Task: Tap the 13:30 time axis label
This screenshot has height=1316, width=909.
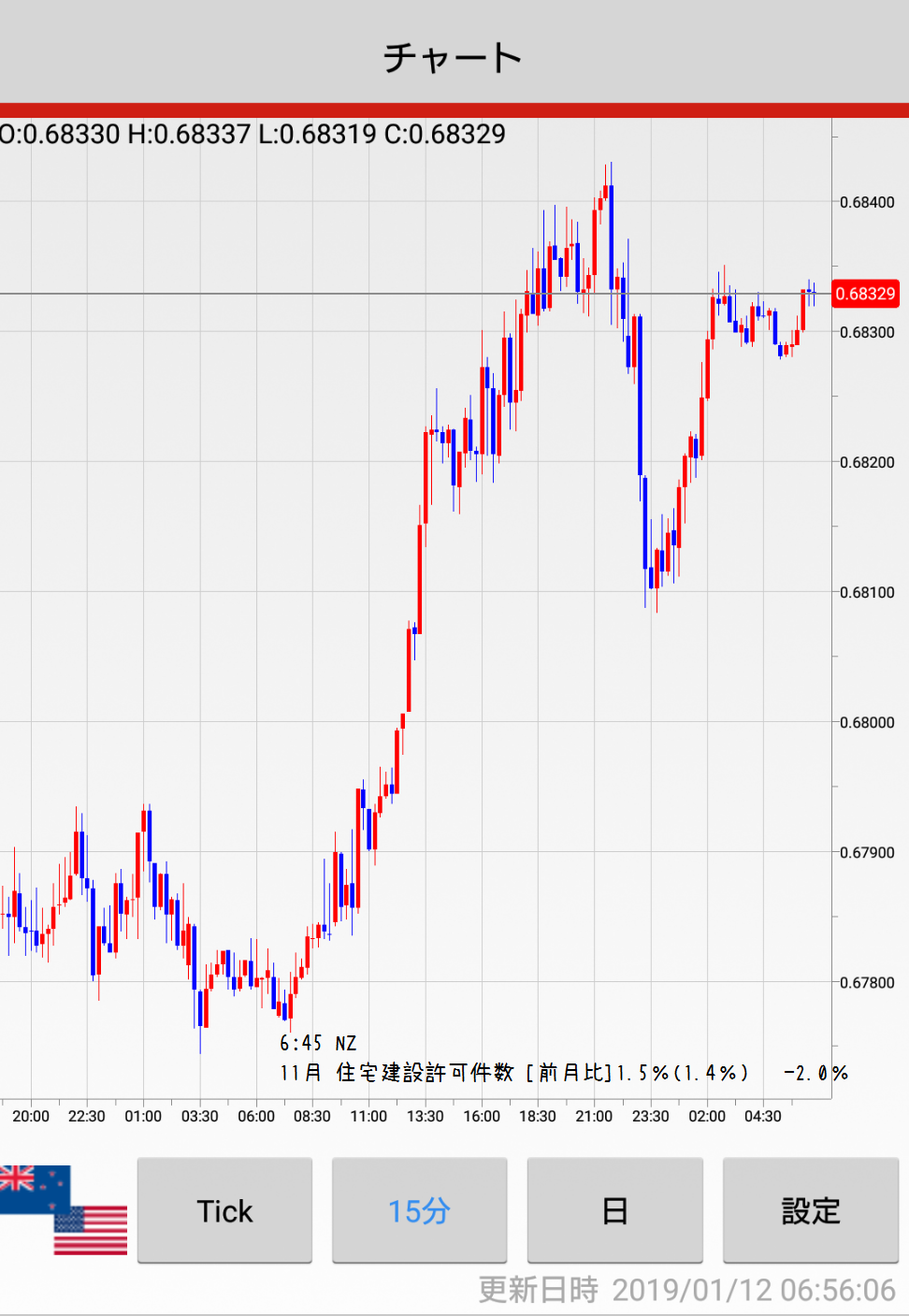Action: (425, 1116)
